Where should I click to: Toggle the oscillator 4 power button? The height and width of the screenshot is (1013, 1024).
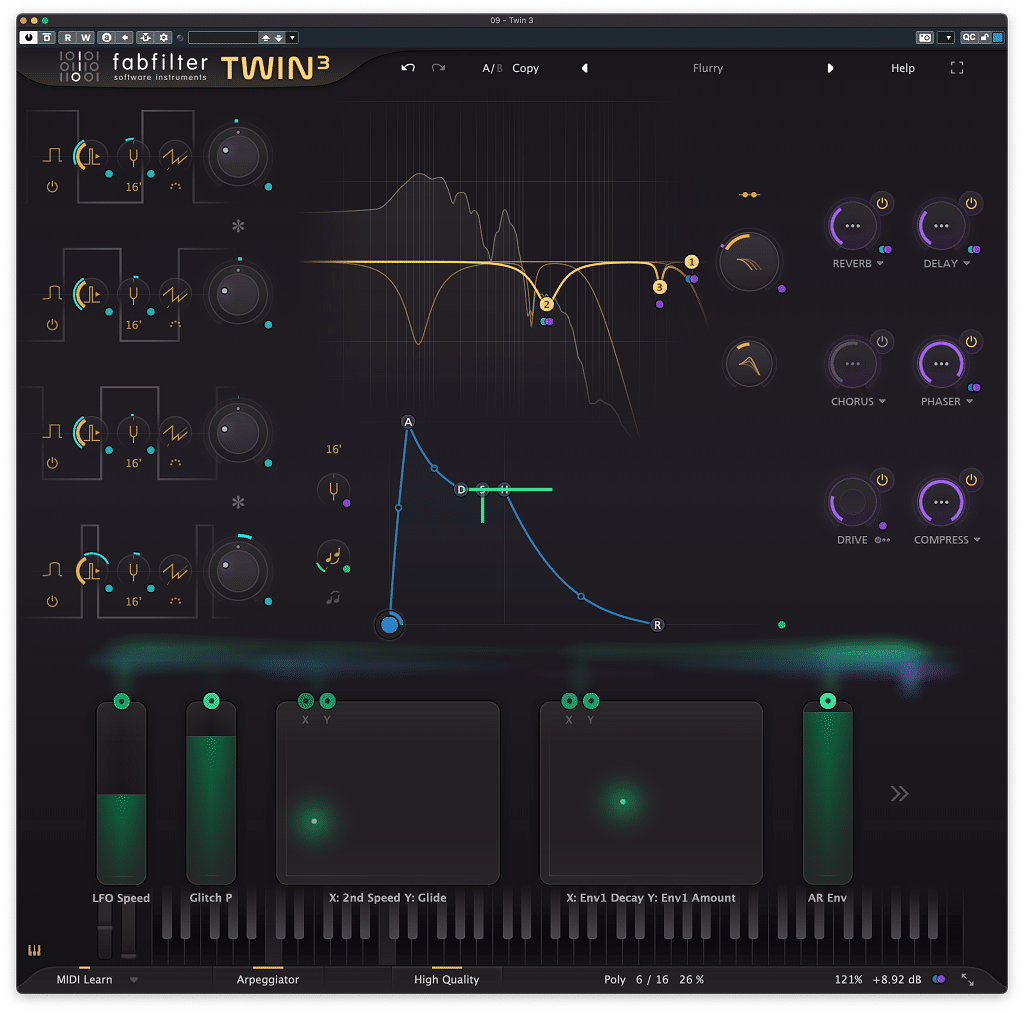(x=52, y=602)
